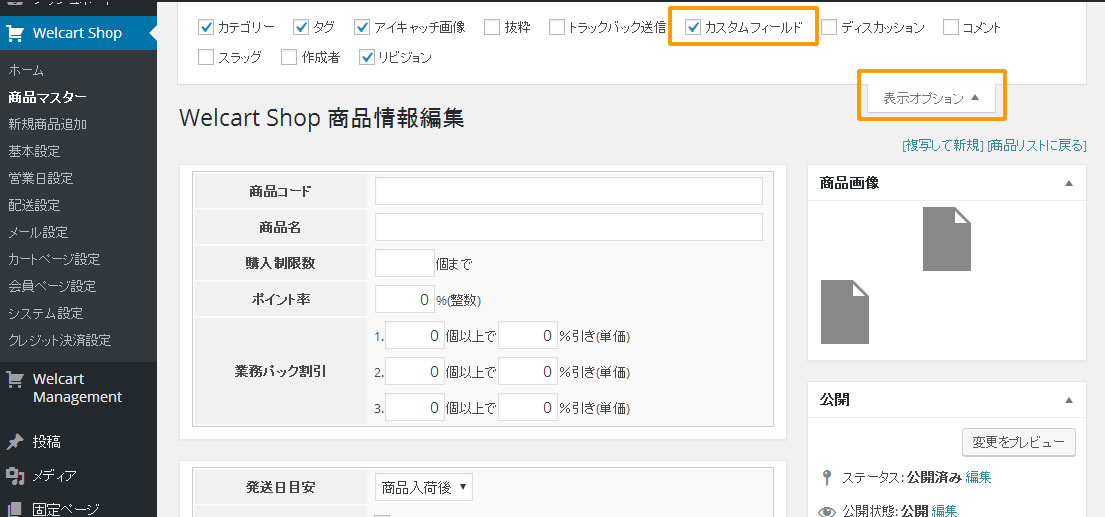Open 配送設定 submenu item

pyautogui.click(x=34, y=205)
